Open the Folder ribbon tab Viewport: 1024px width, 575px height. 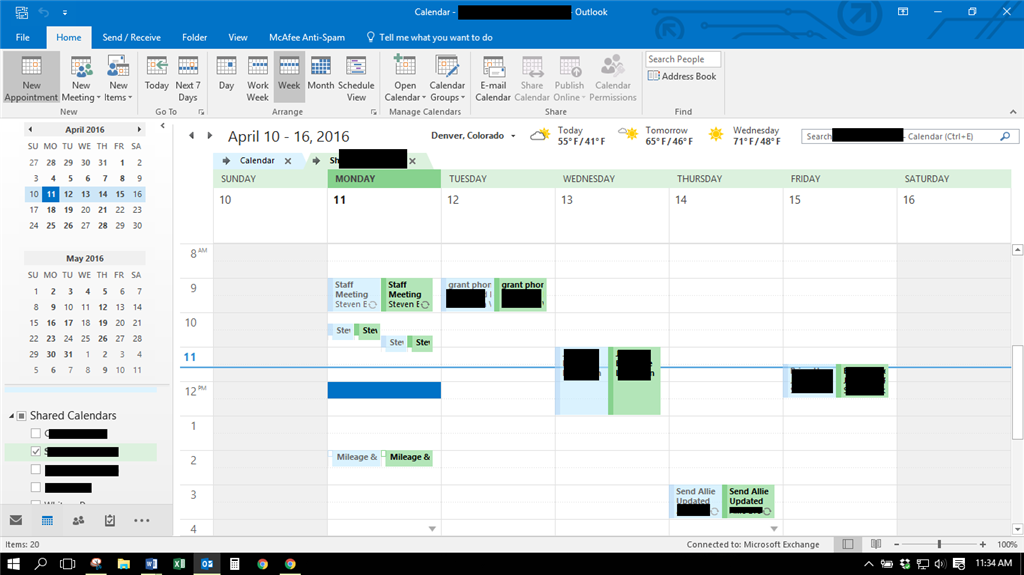[x=195, y=37]
